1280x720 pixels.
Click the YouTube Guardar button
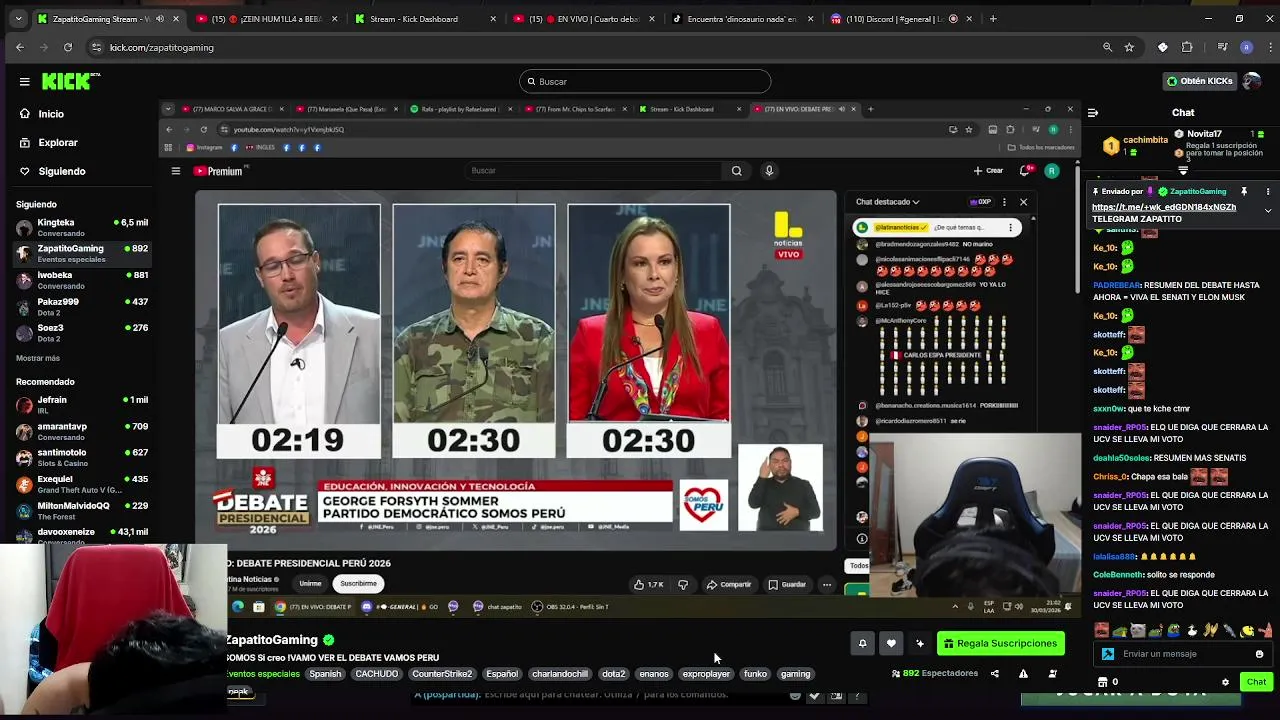[x=787, y=584]
